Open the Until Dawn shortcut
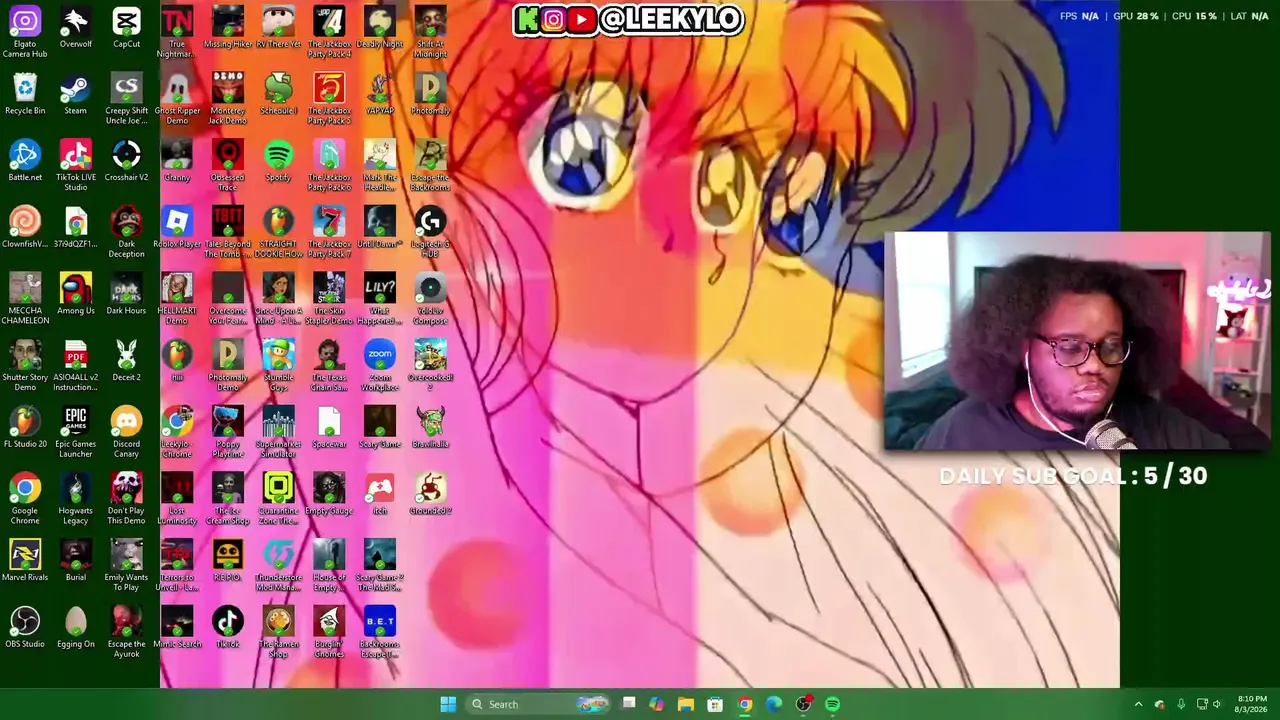The width and height of the screenshot is (1280, 720). click(x=380, y=228)
